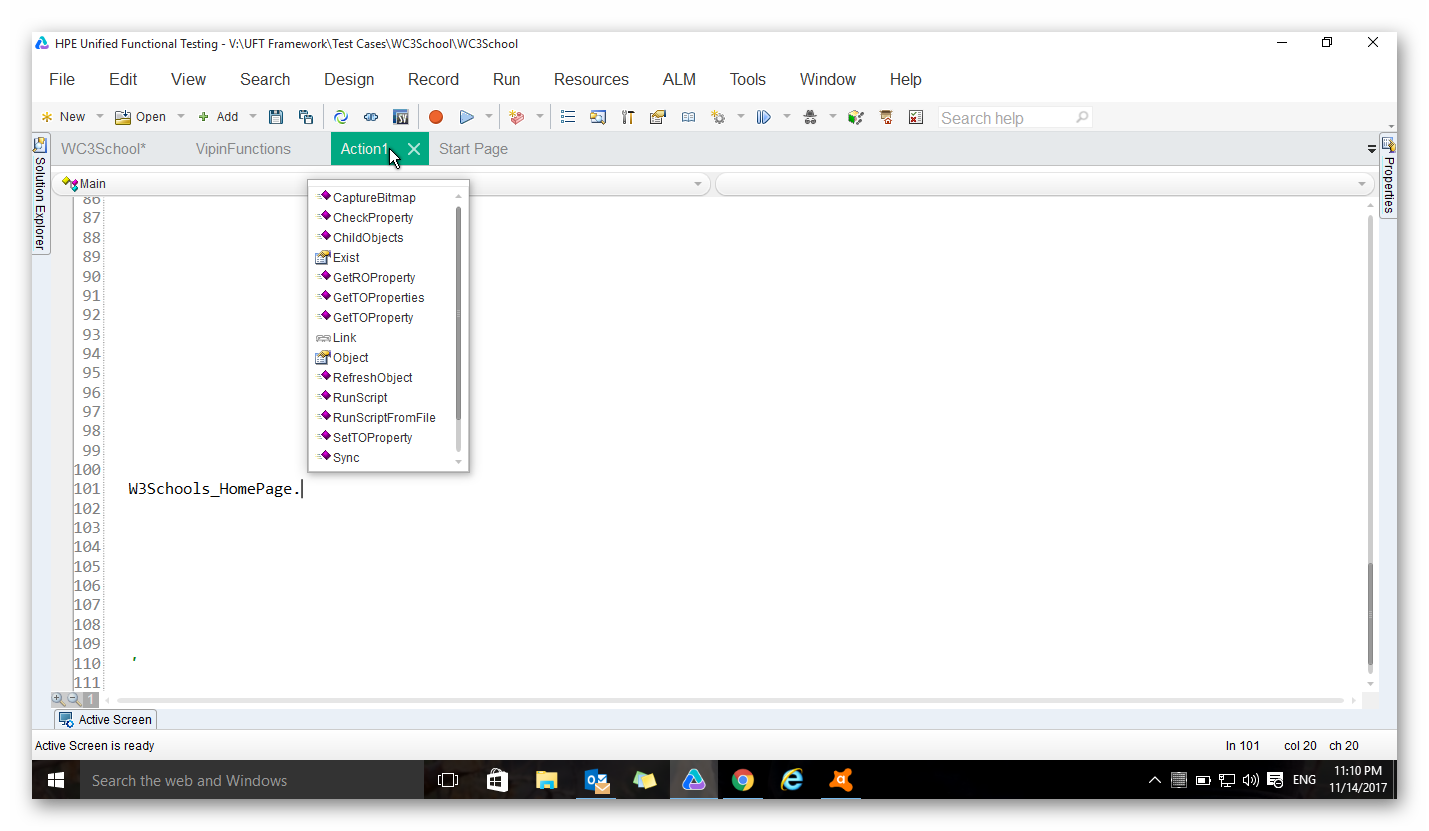
Task: Expand the New button dropdown arrow
Action: pyautogui.click(x=99, y=117)
